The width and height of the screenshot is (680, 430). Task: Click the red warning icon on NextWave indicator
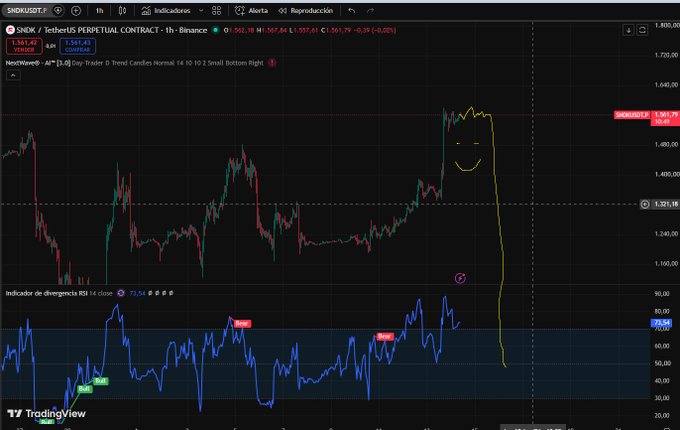(x=272, y=63)
